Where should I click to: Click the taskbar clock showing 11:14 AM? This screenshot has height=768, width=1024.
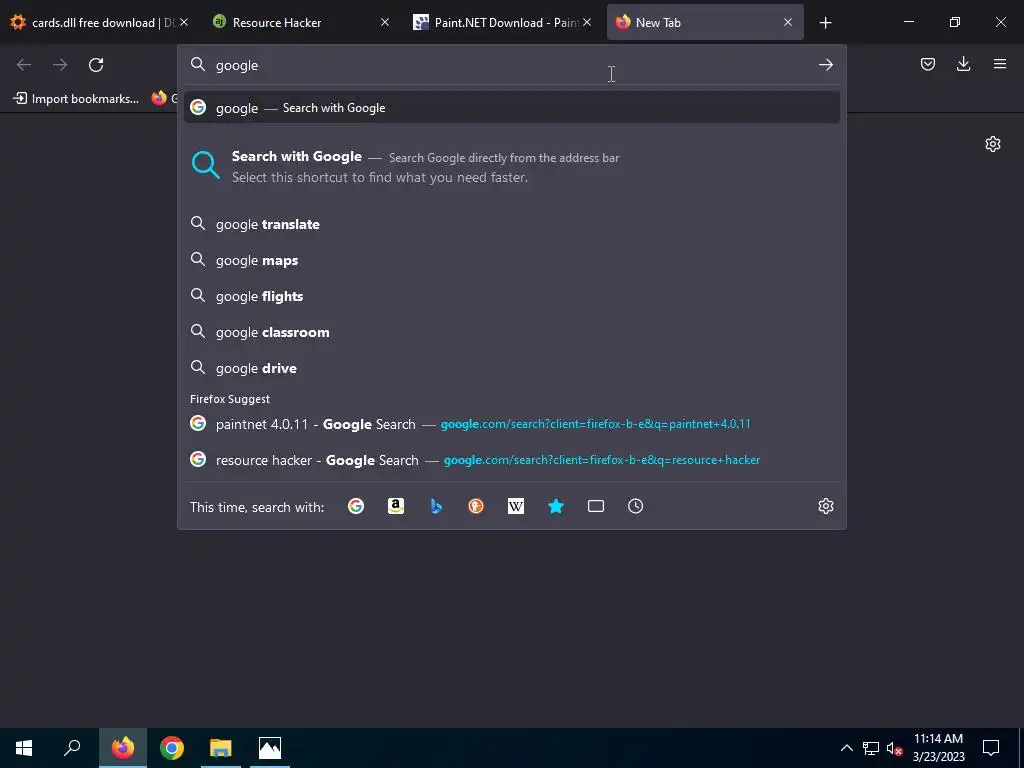pos(938,748)
